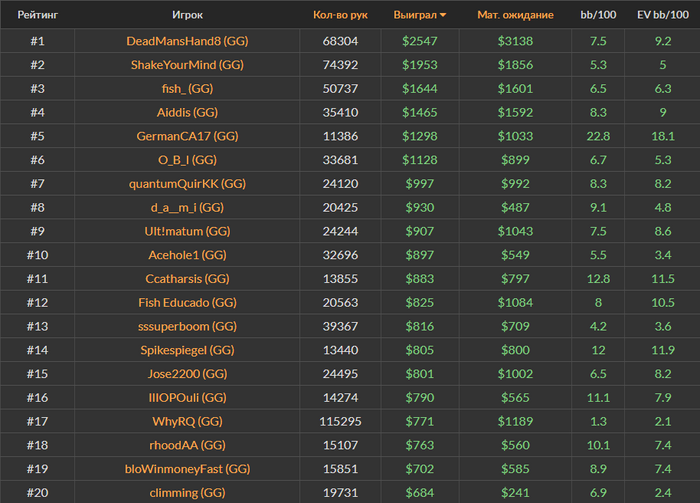The image size is (700, 503).
Task: Sort by Кол-во рук column header
Action: 340,15
